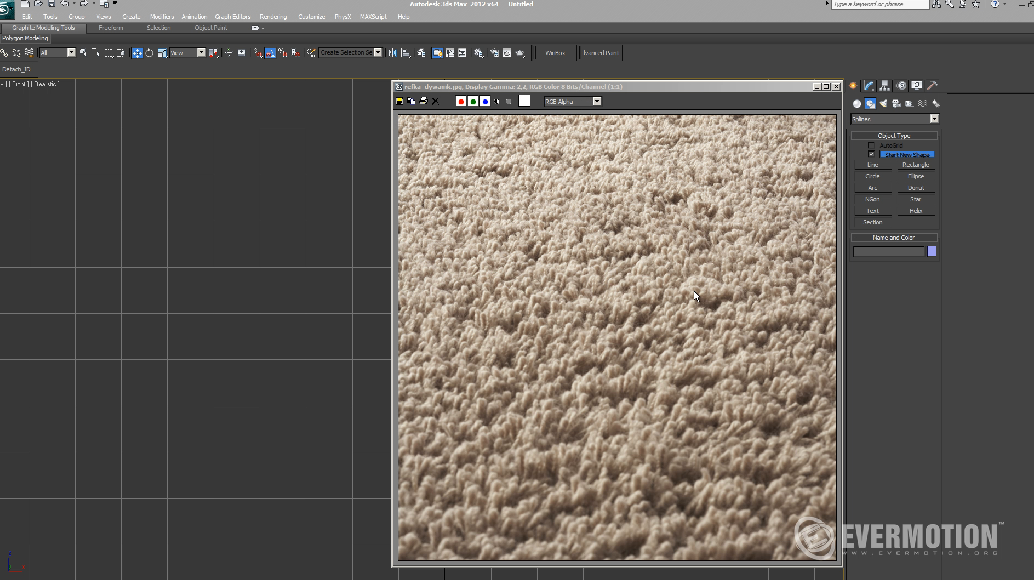Toggle the green channel display

point(473,102)
